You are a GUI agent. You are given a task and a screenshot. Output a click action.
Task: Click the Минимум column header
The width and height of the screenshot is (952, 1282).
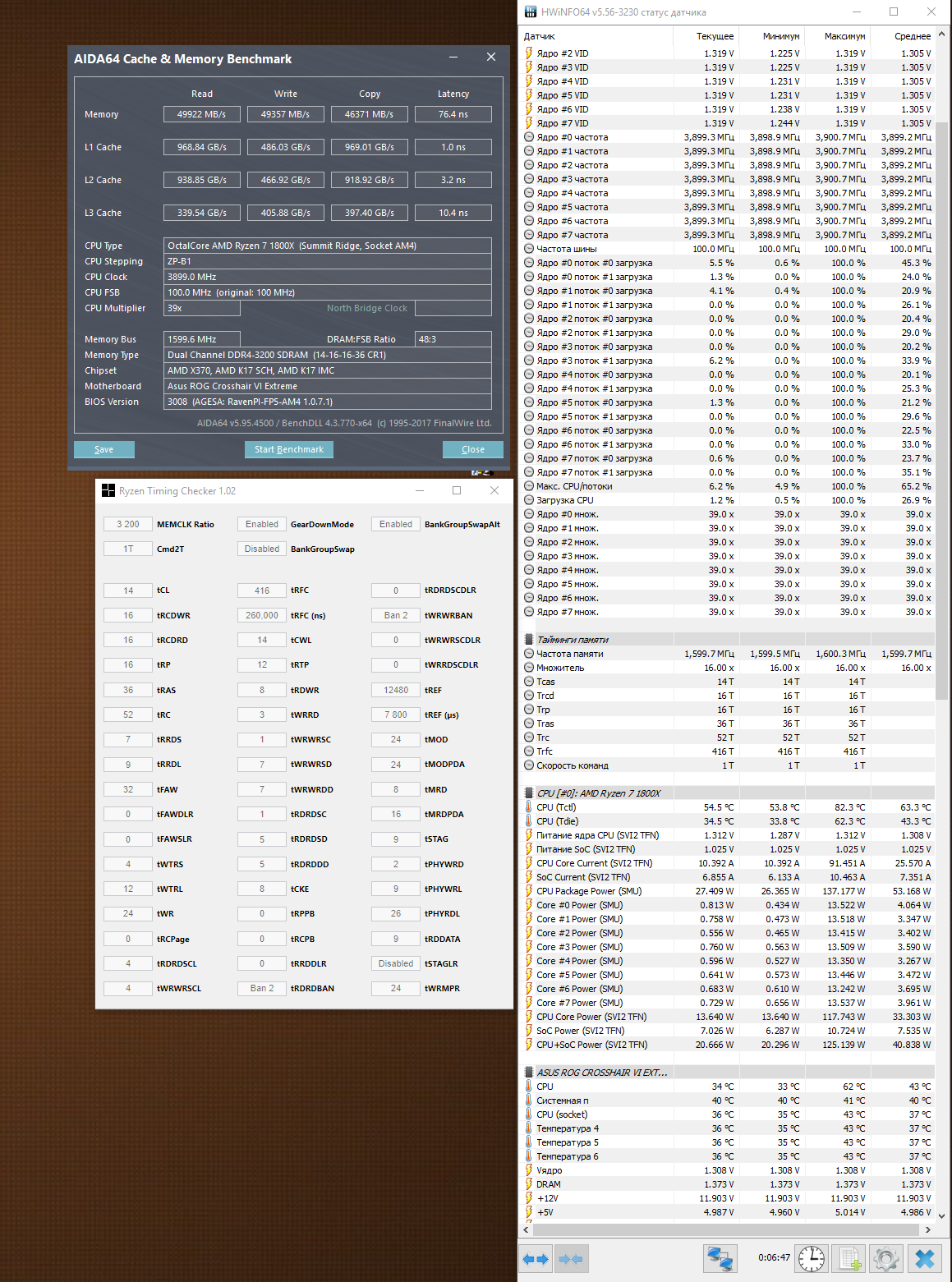772,36
